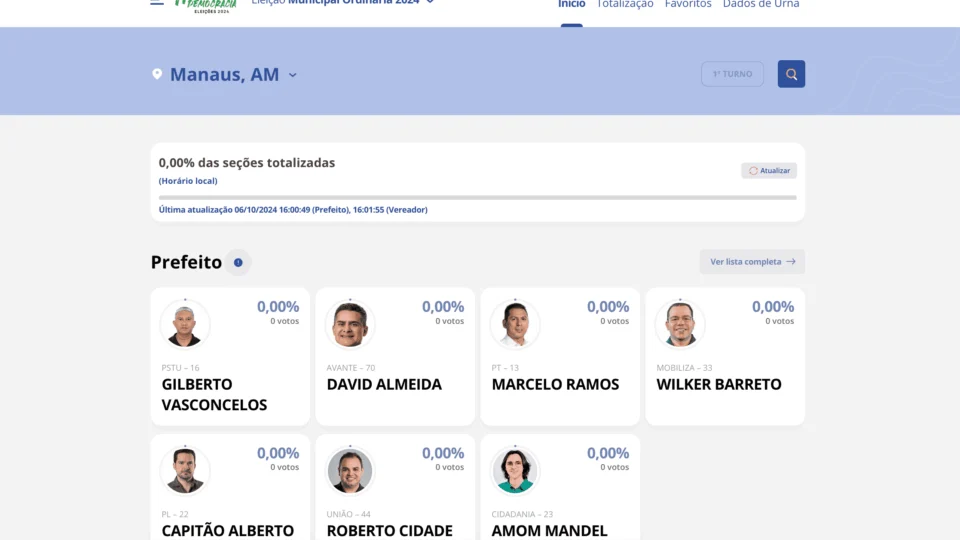Click the PT – 13 party label
Viewport: 960px width, 540px height.
(505, 368)
